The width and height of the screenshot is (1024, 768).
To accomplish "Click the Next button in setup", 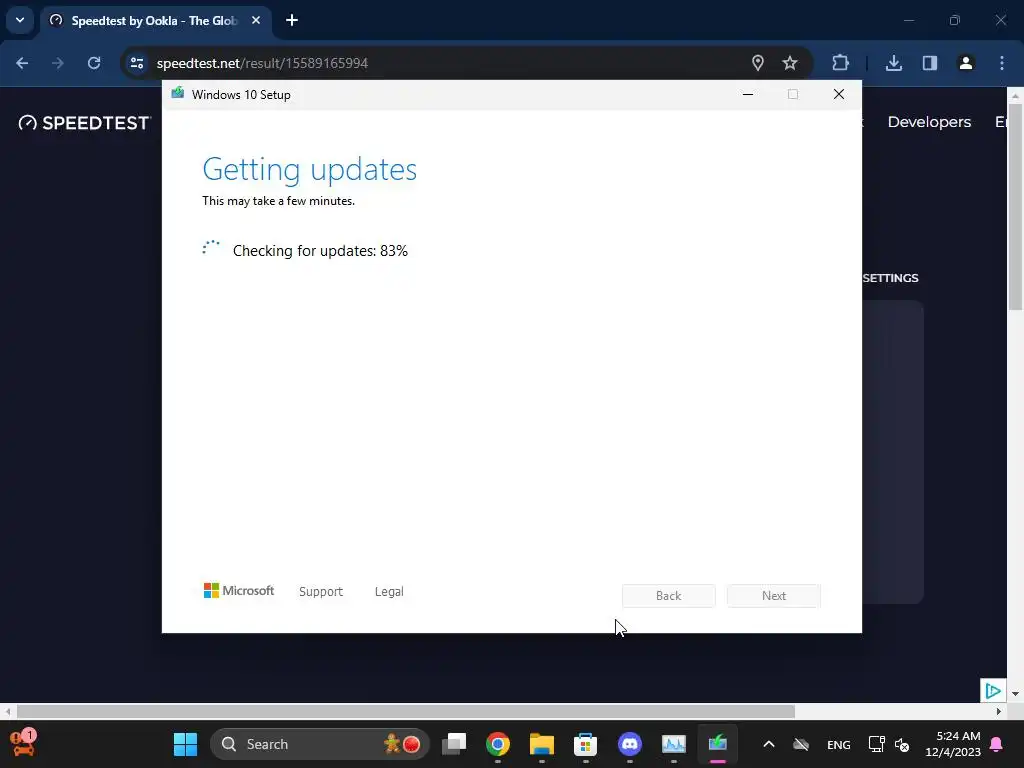I will [x=774, y=596].
